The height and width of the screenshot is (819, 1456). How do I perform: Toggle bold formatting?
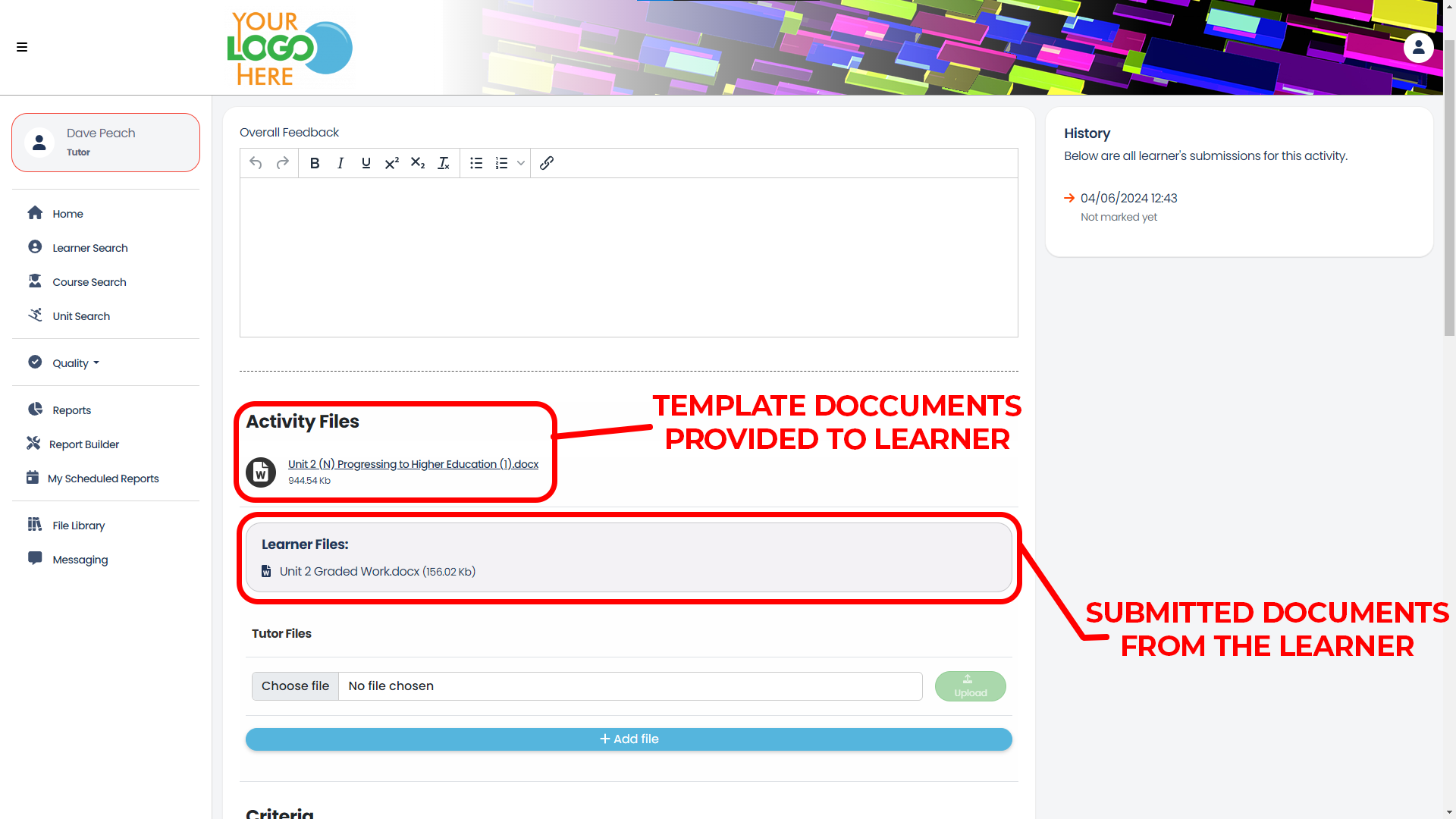click(315, 163)
